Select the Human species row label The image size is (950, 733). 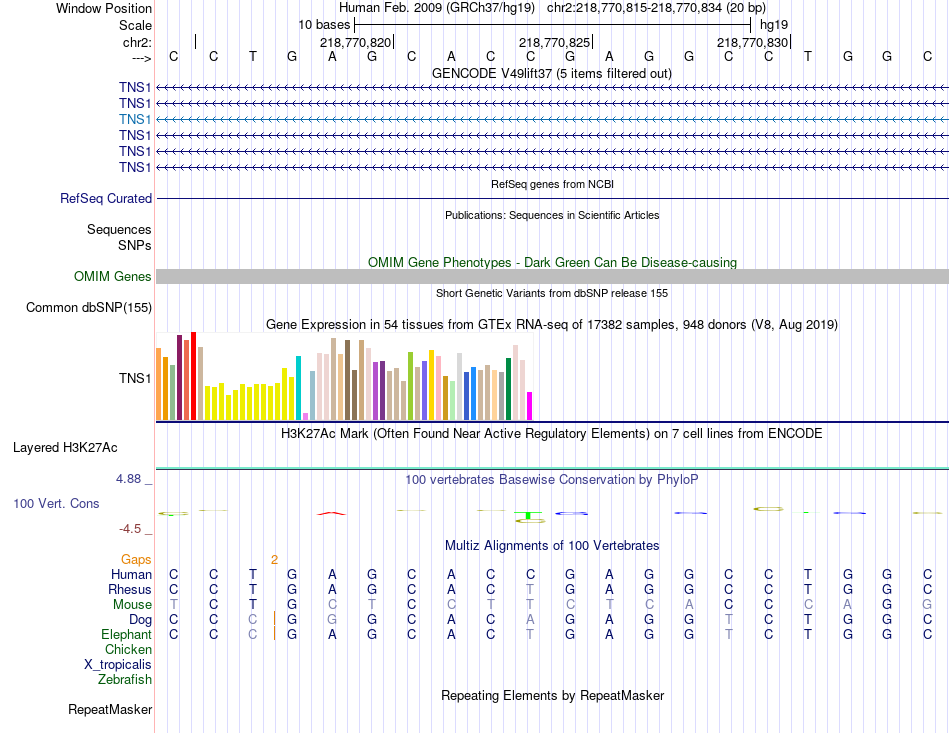click(x=131, y=574)
